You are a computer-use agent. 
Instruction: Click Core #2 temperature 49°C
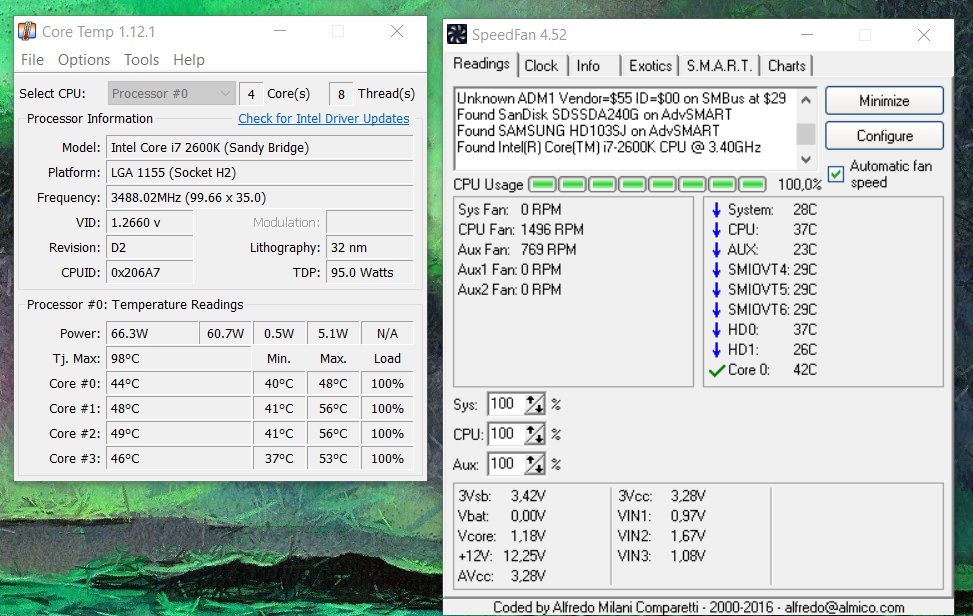click(179, 433)
